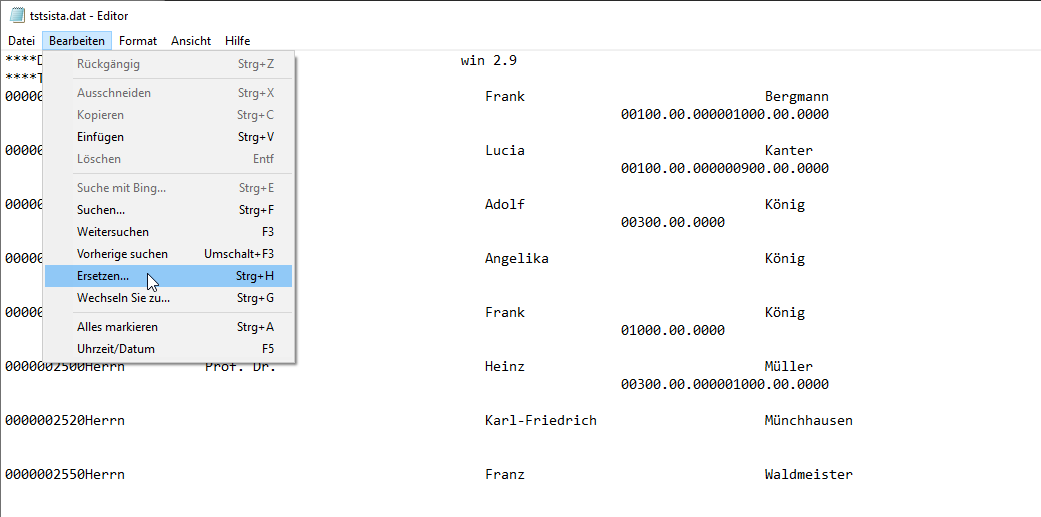Screen dimensions: 1041x517
Task: Click the Notepad icon in title bar
Action: (17, 15)
